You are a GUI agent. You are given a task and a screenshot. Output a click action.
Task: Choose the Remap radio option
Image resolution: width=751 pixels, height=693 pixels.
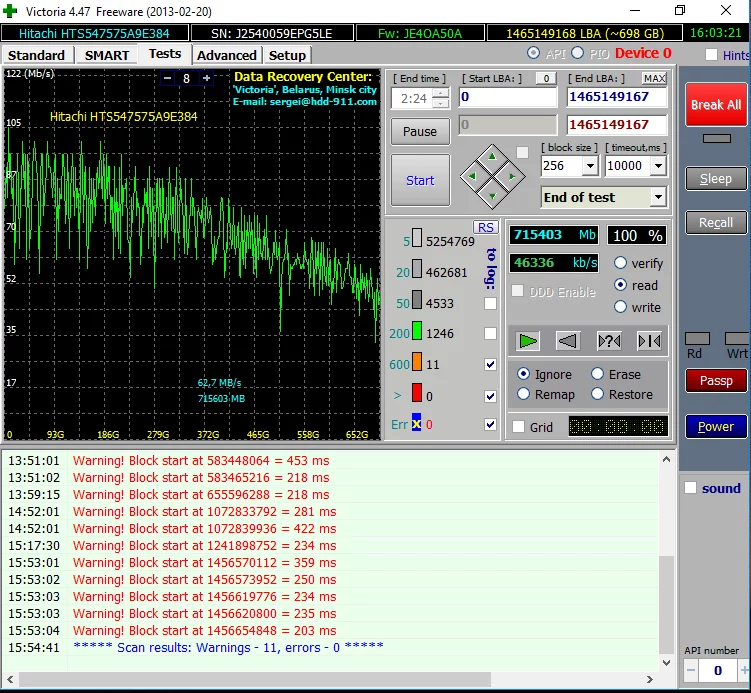tap(523, 394)
